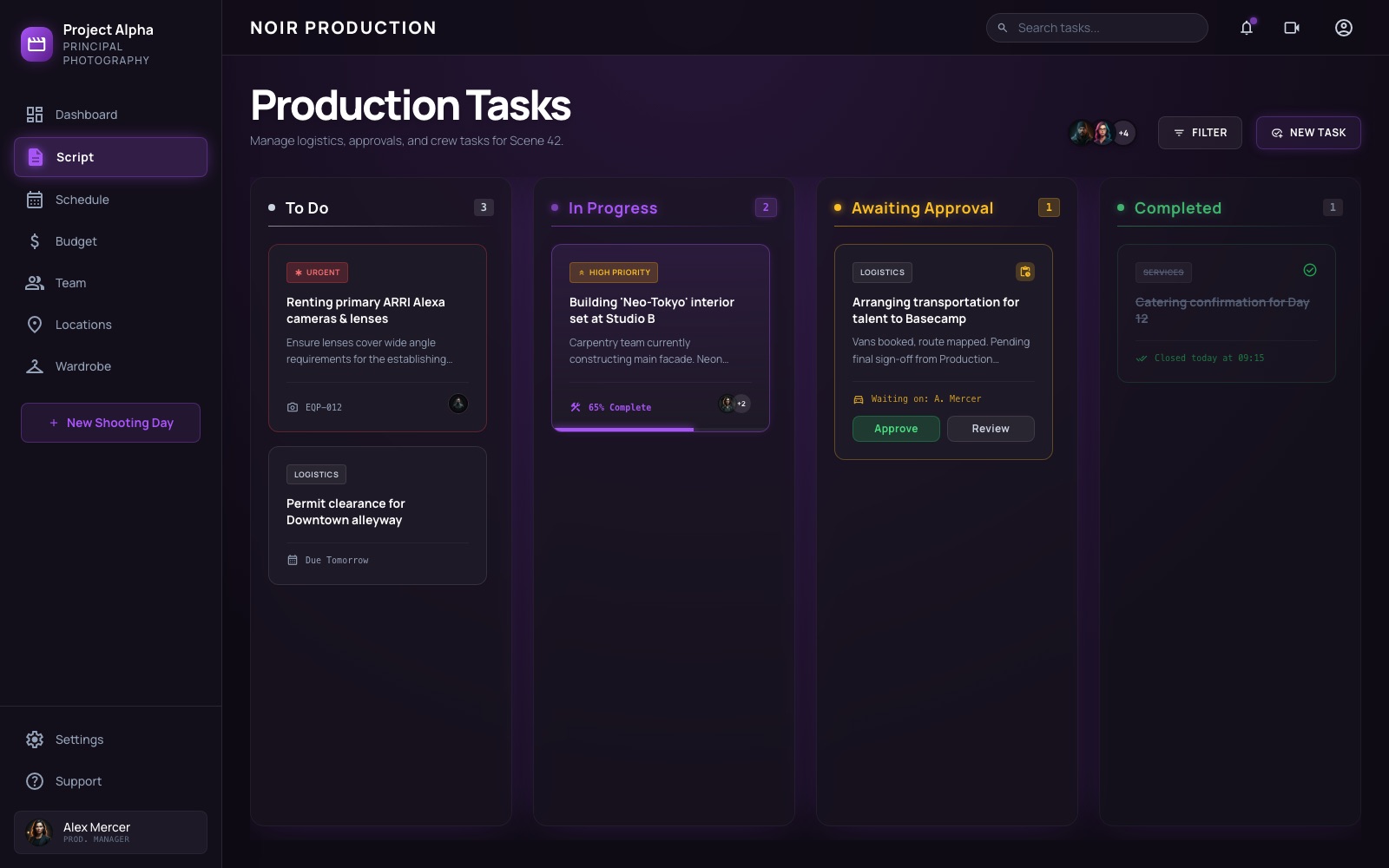Viewport: 1389px width, 868px height.
Task: Click the assignee avatar on ARRI camera card
Action: tap(458, 403)
